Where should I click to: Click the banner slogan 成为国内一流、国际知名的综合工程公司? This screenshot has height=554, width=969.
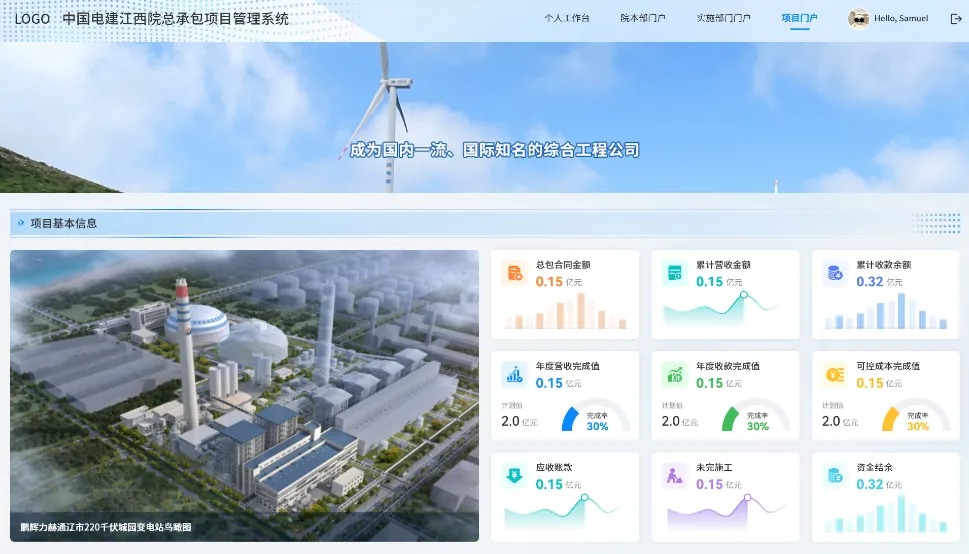click(x=494, y=150)
